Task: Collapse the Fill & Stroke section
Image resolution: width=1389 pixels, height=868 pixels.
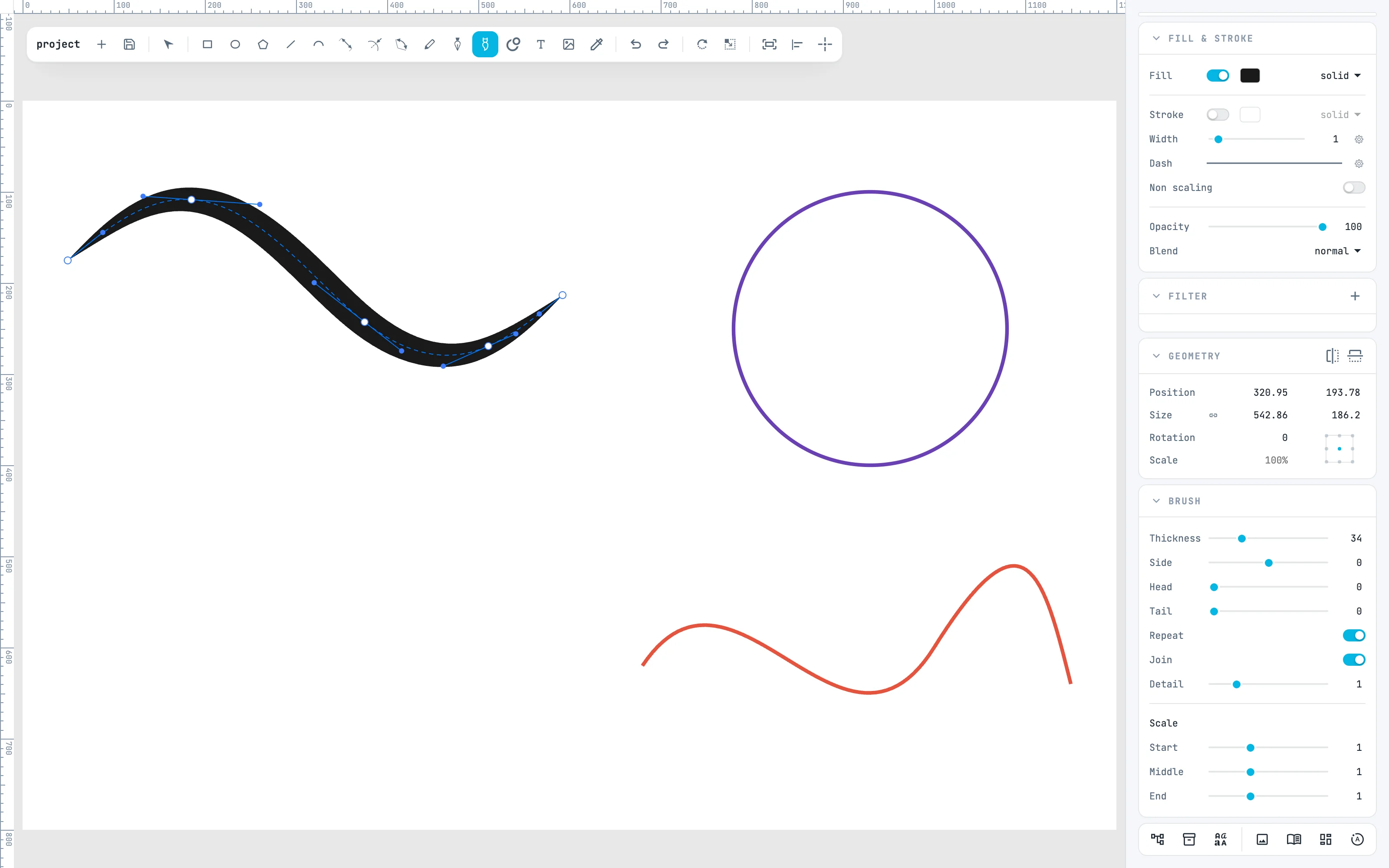Action: tap(1156, 39)
